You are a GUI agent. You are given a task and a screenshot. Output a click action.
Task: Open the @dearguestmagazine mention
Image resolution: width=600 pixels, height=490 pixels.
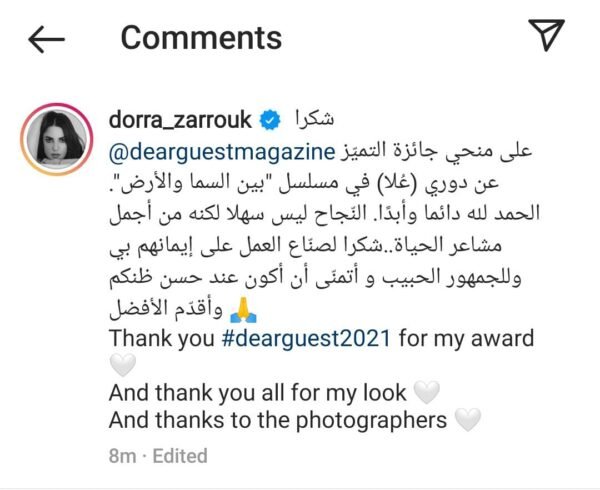222,153
